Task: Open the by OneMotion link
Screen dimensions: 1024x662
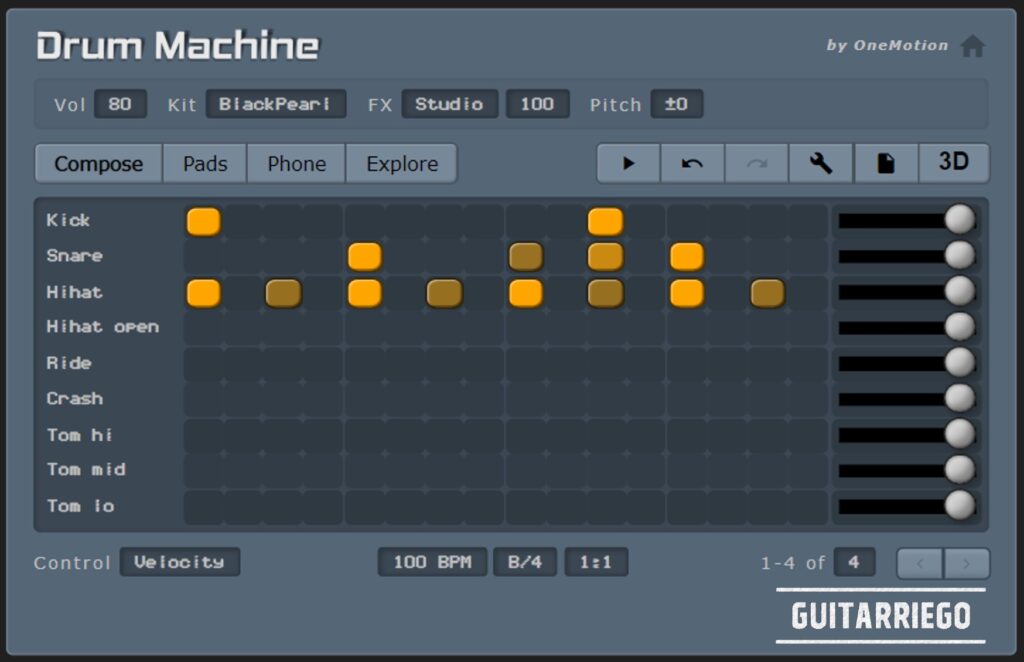Action: (x=887, y=45)
